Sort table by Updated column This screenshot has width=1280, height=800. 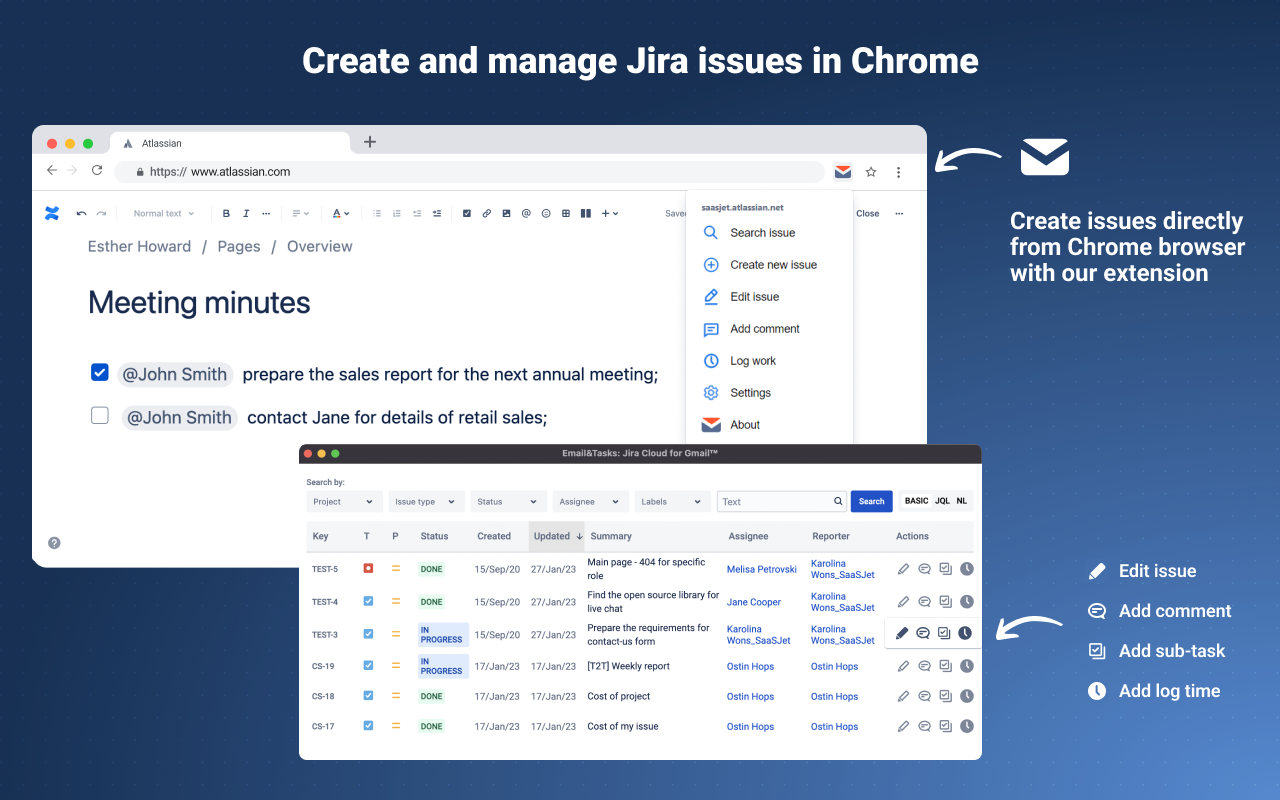tap(558, 536)
